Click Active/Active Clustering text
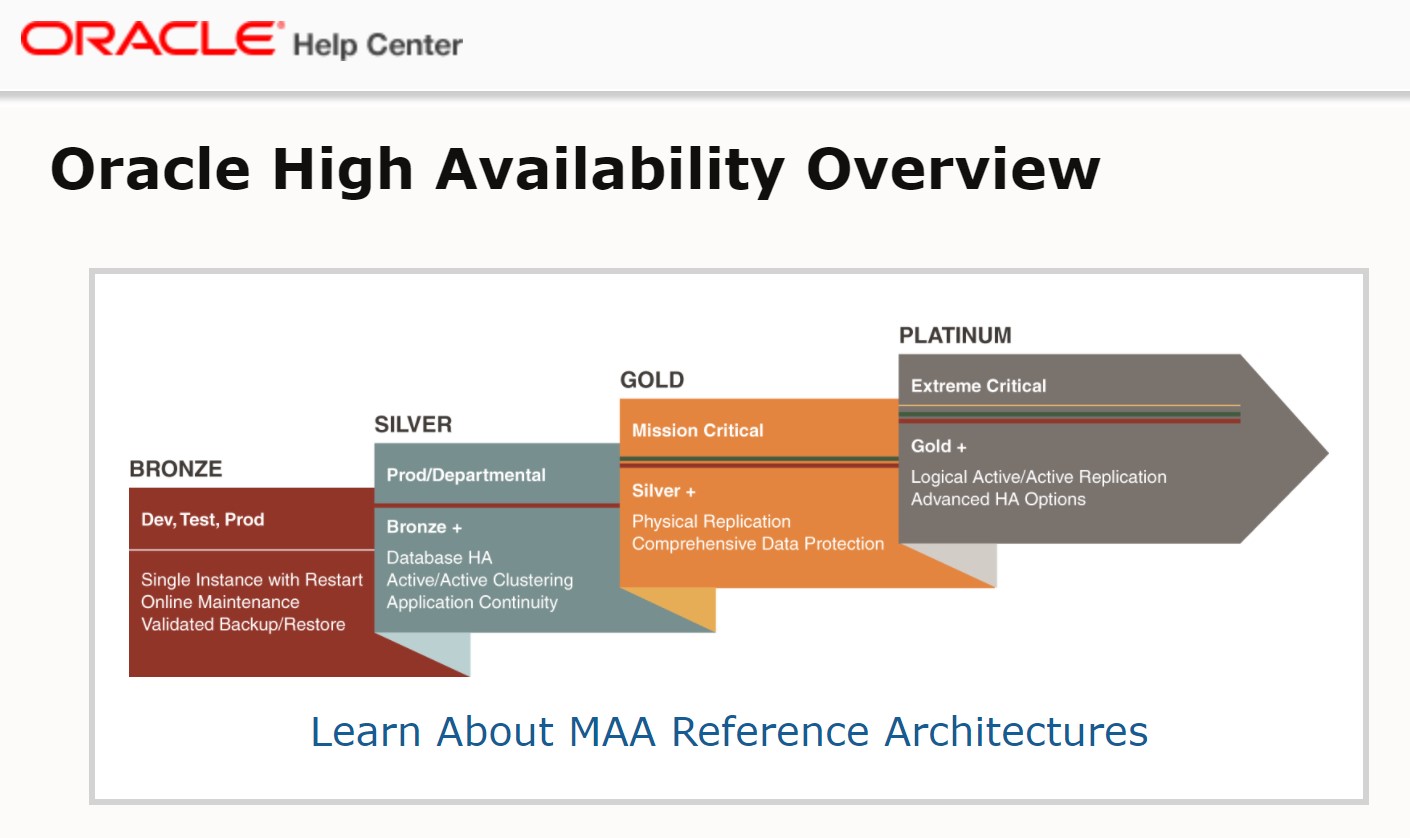The image size is (1410, 838). 480,580
